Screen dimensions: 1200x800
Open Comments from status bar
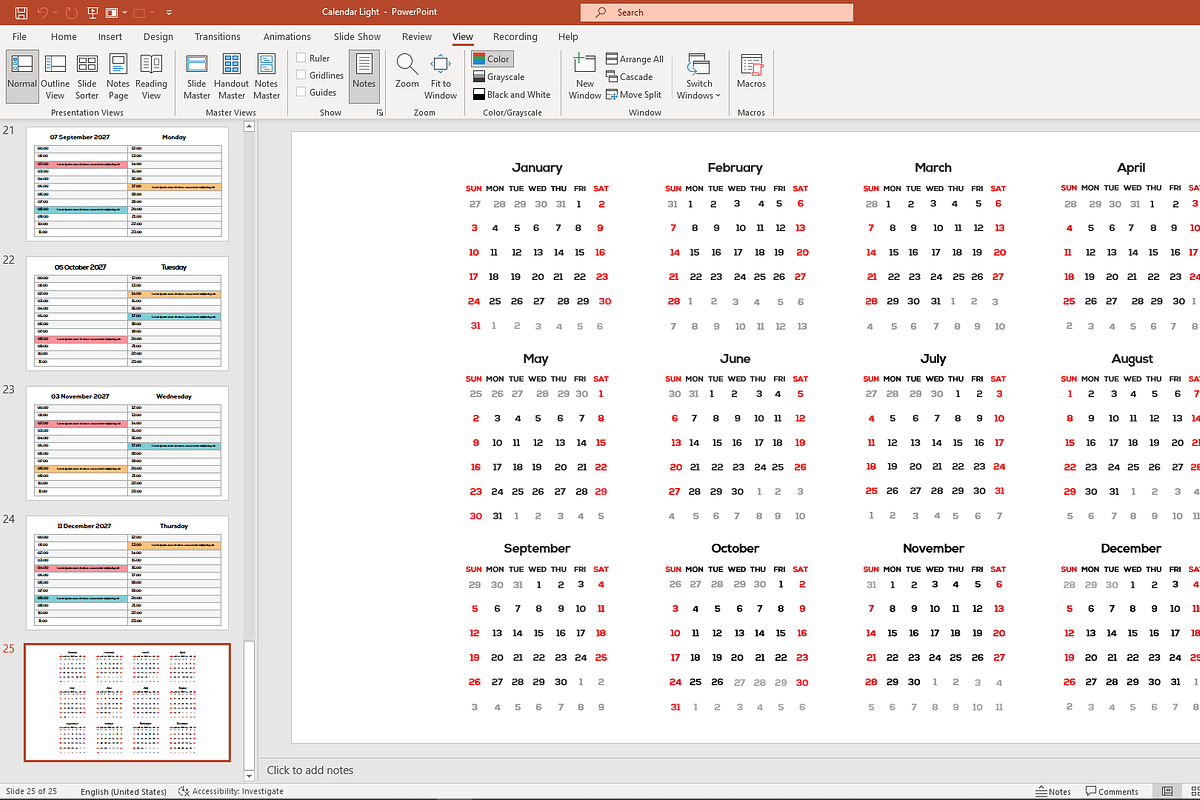coord(1111,791)
